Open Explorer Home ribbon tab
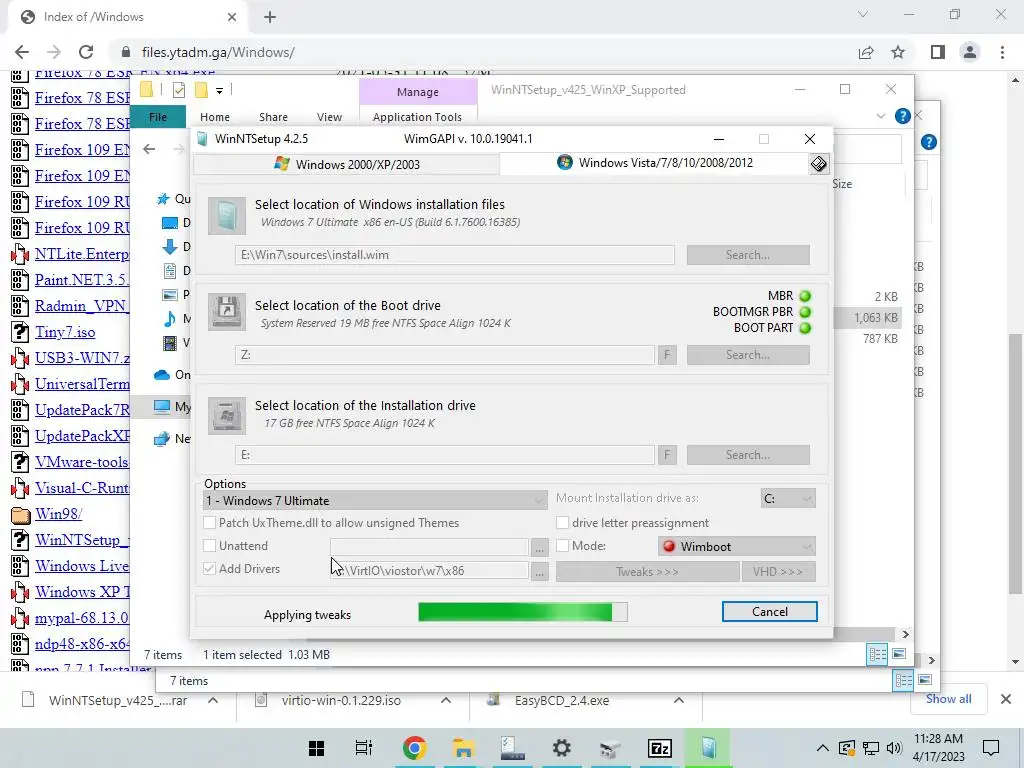The height and width of the screenshot is (768, 1024). (x=215, y=117)
